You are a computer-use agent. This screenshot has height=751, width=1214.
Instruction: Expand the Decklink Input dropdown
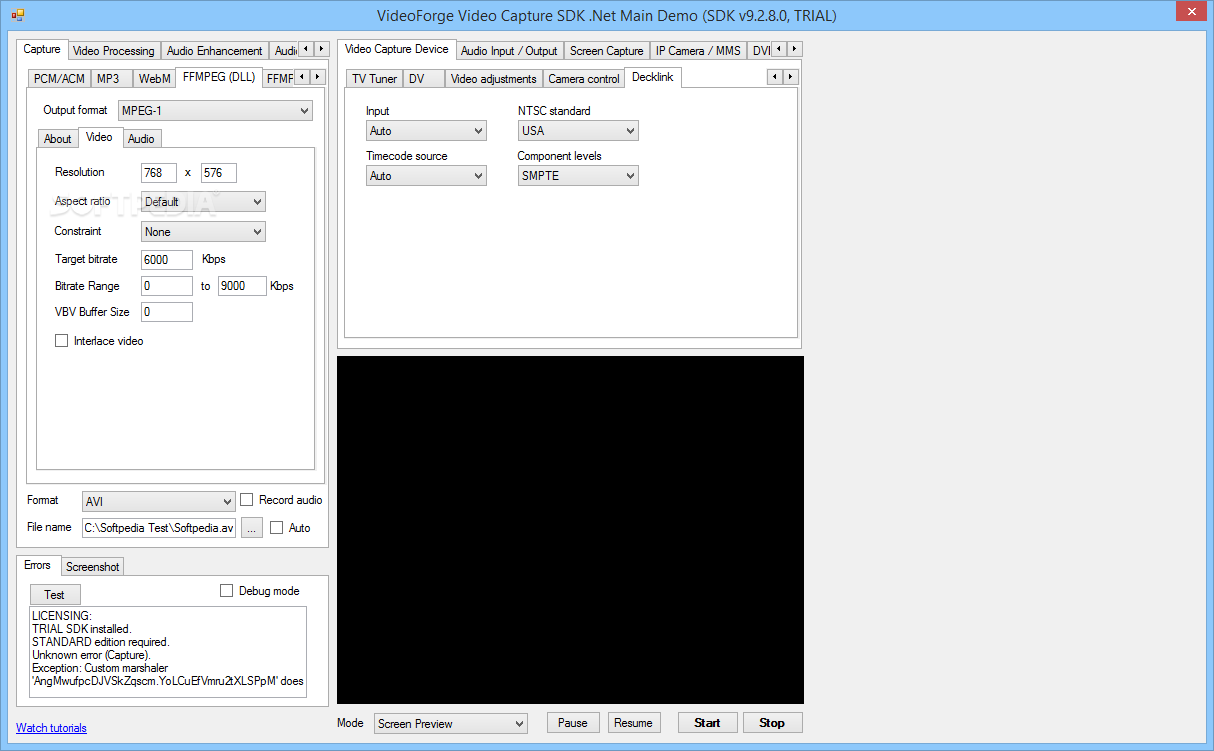point(426,131)
